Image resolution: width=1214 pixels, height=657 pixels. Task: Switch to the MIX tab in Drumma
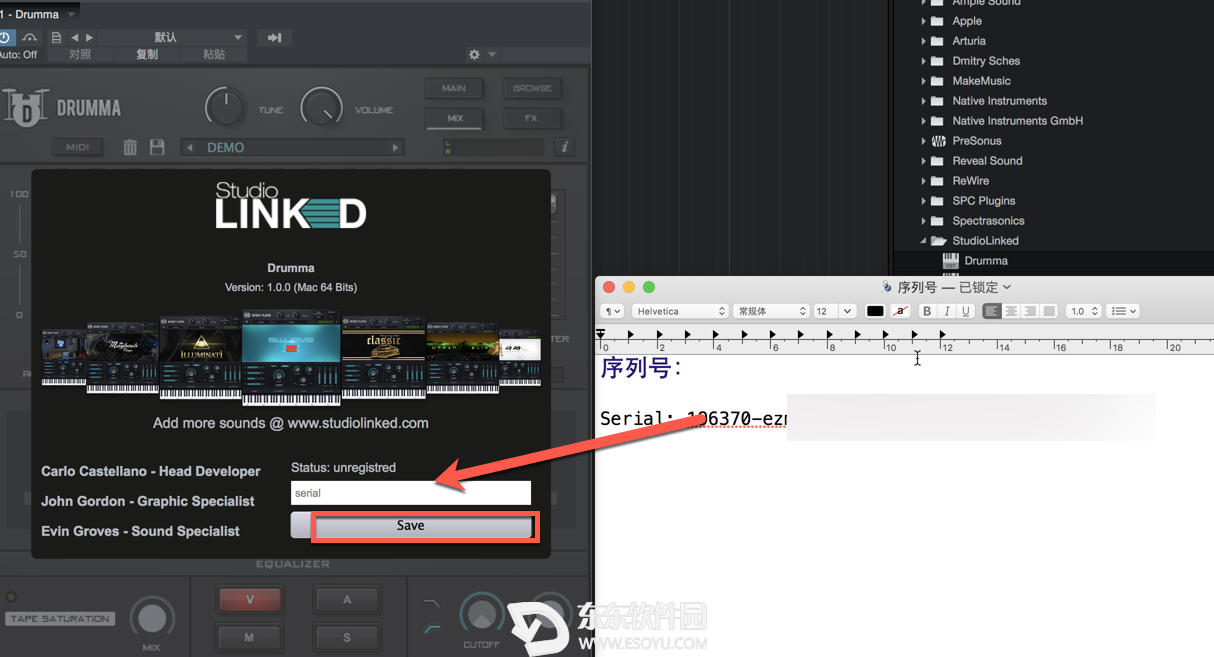tap(454, 118)
